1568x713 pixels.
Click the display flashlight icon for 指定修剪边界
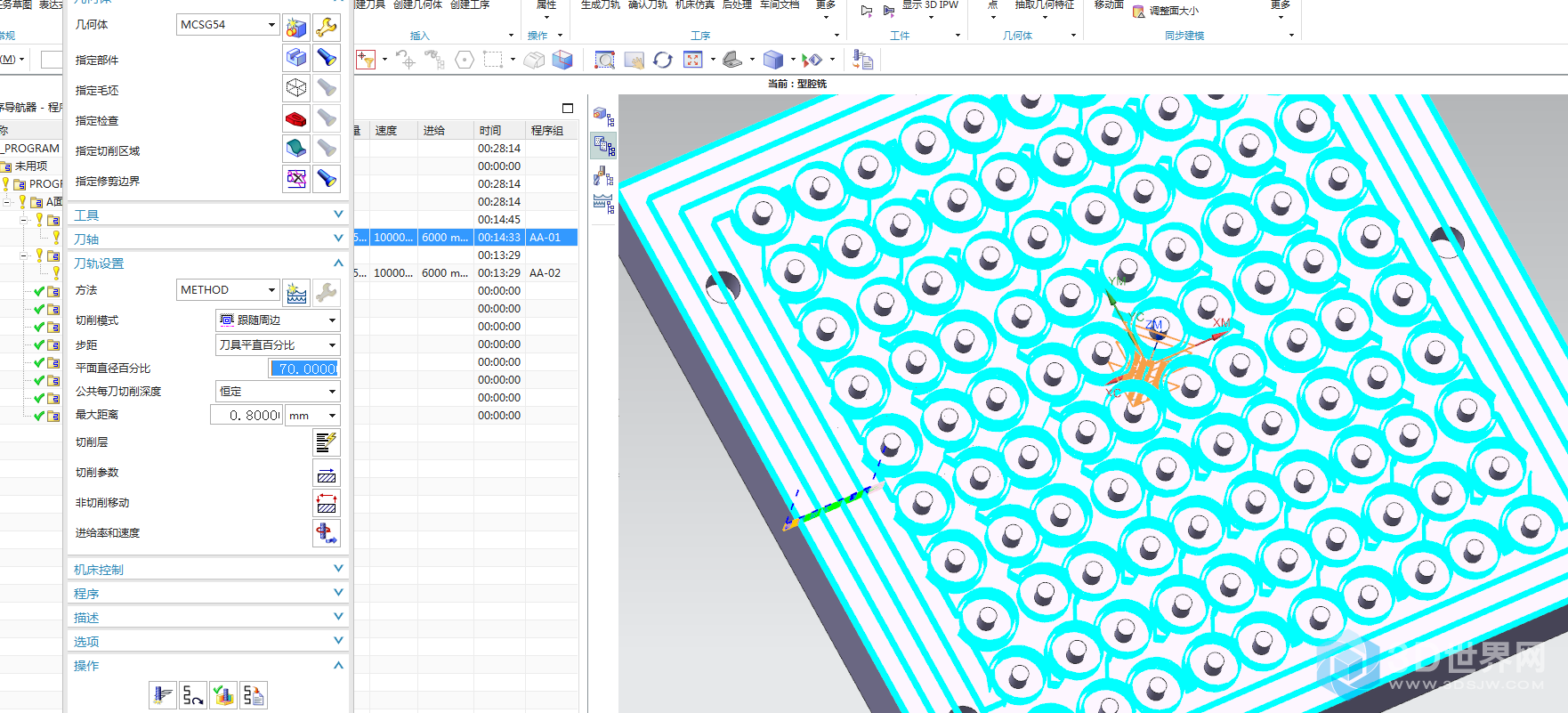point(327,179)
